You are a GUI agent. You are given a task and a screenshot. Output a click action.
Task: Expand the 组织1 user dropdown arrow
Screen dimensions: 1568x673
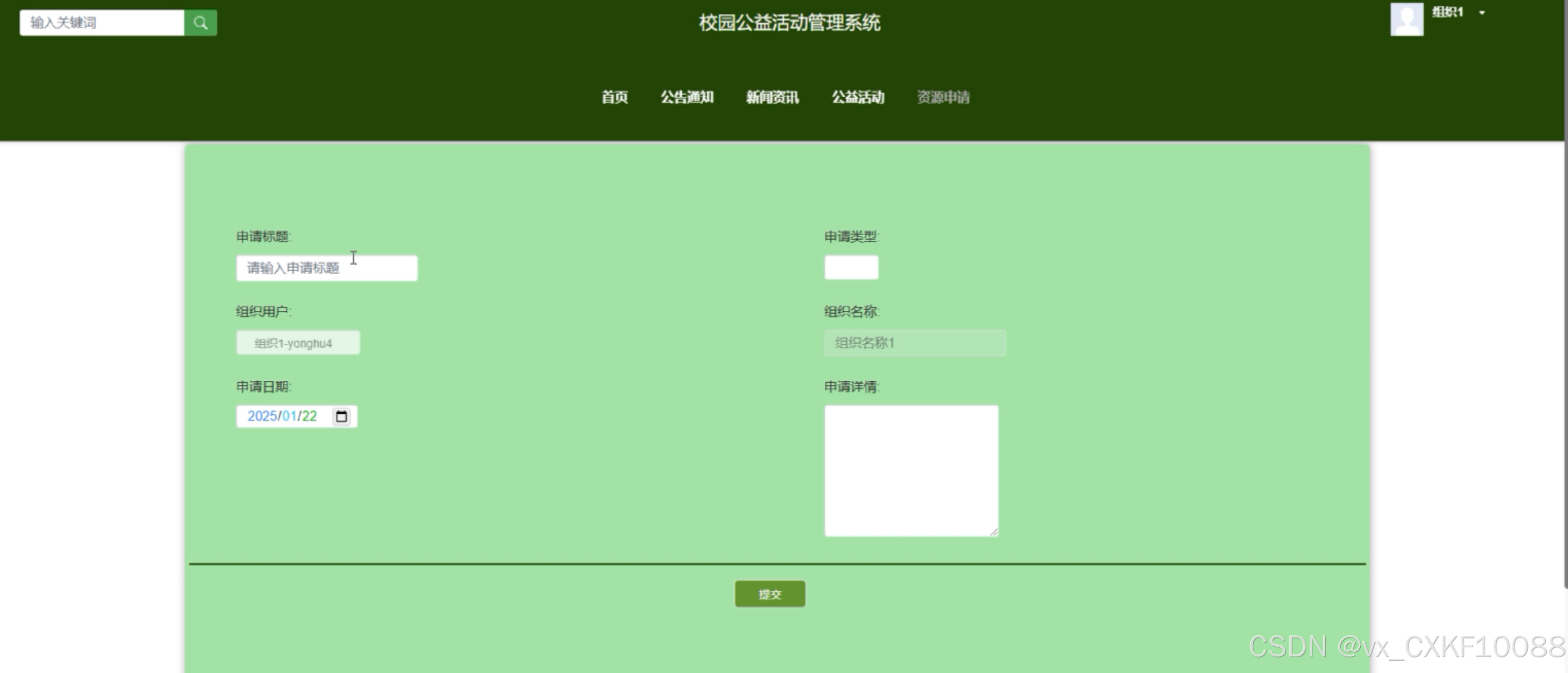pyautogui.click(x=1482, y=13)
